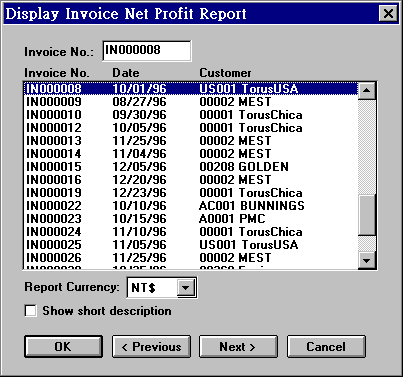
Task: Select invoice IN000010 row
Action: click(191, 115)
